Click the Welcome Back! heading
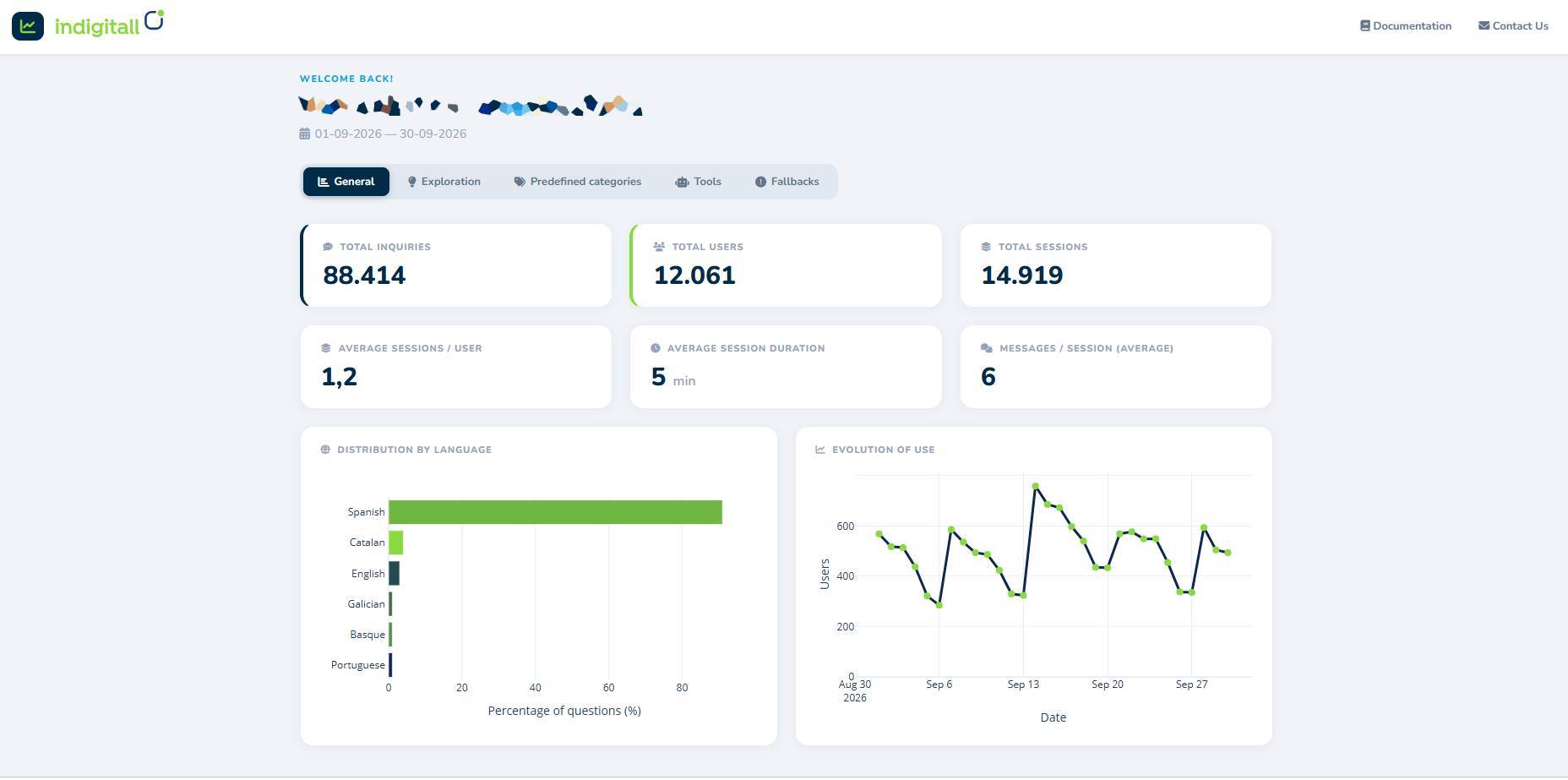Image resolution: width=1568 pixels, height=780 pixels. coord(346,79)
